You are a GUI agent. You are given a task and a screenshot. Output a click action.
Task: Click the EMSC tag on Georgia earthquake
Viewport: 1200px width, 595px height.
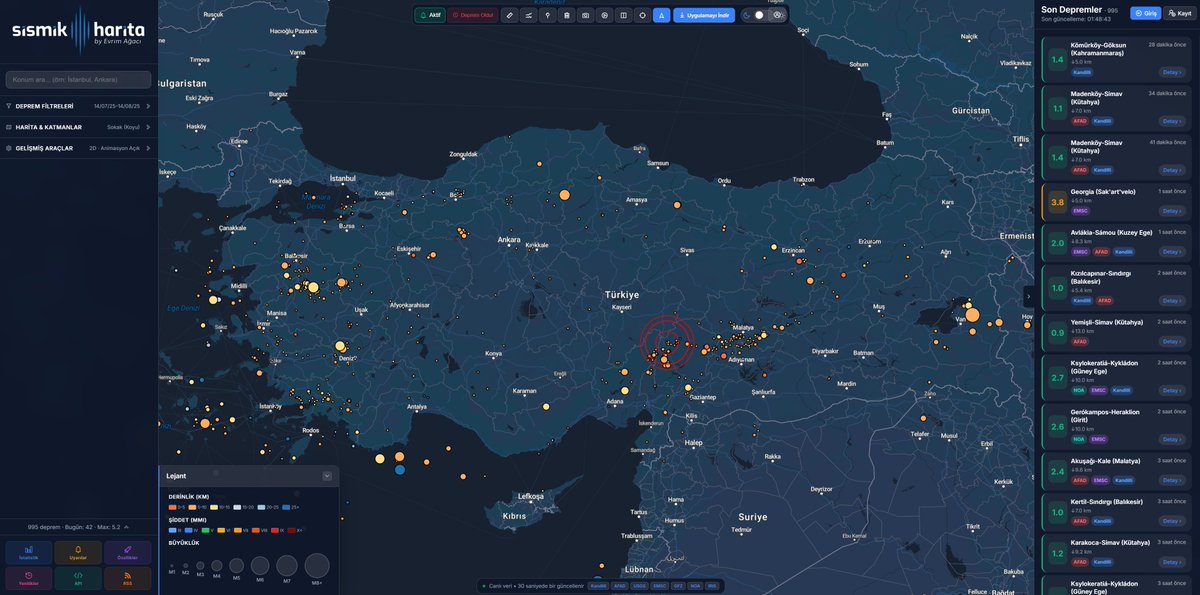[x=1081, y=211]
